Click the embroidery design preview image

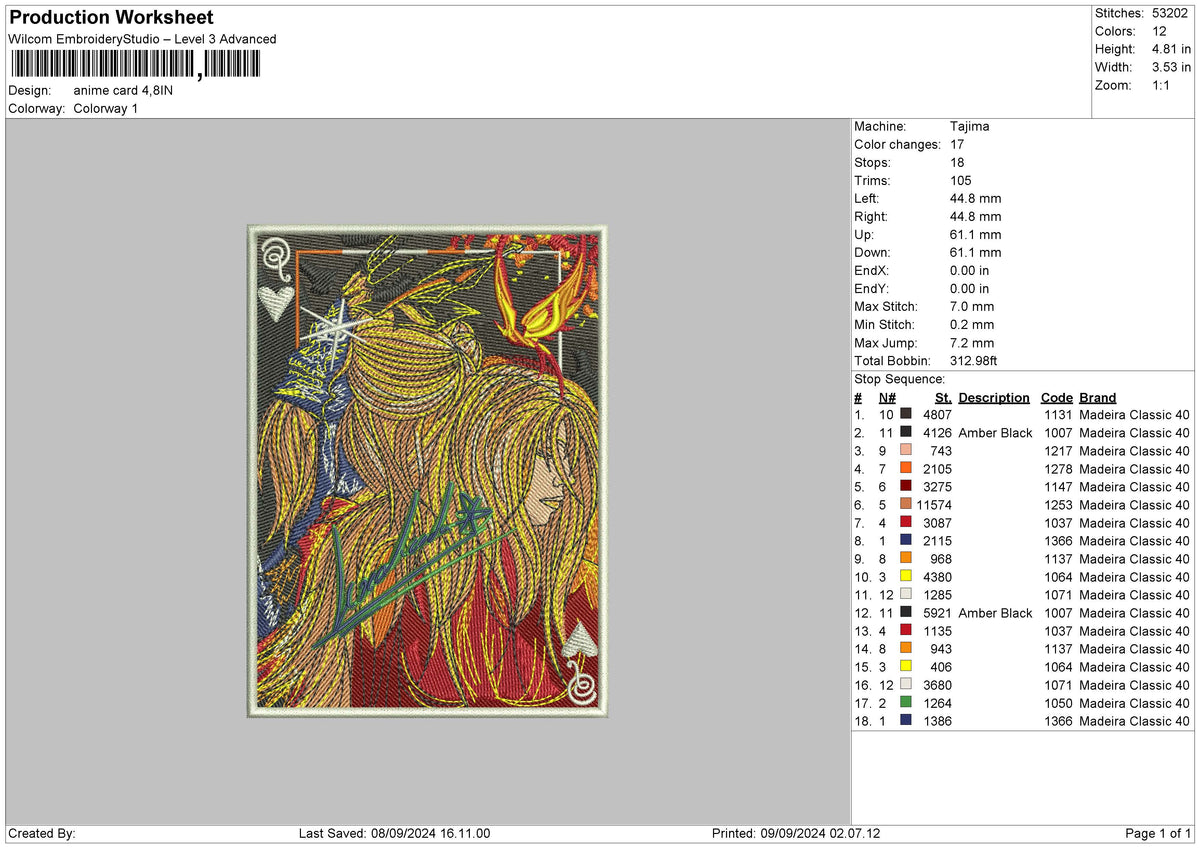[428, 471]
